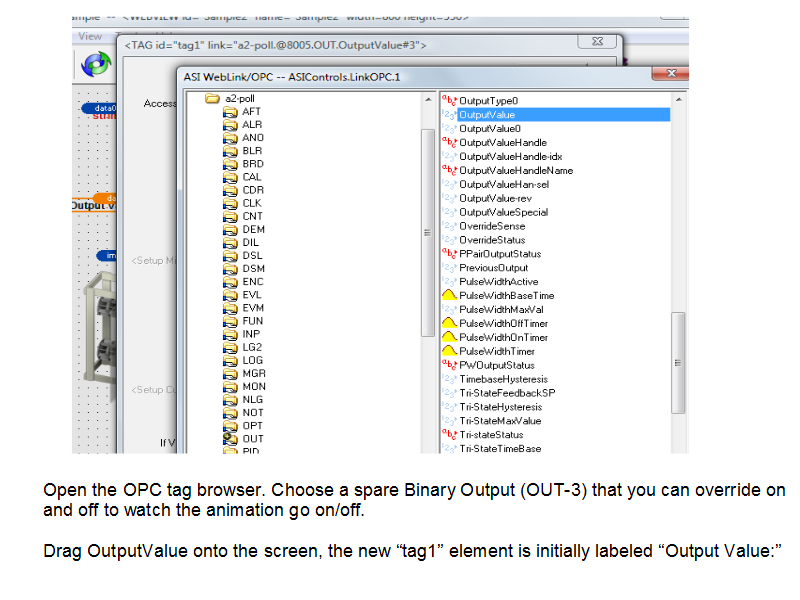Click the string icon beside OutputValueHandleName
This screenshot has width=800, height=600.
point(449,170)
